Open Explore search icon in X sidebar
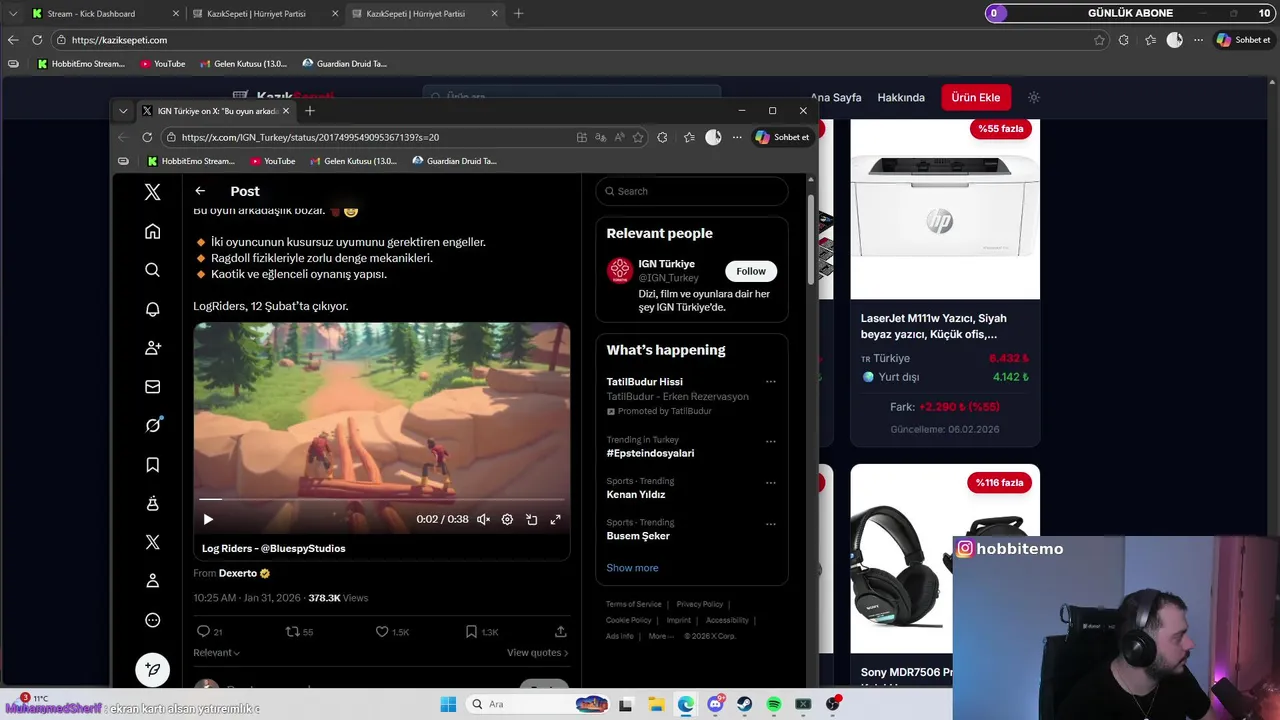This screenshot has width=1280, height=720. [x=152, y=270]
